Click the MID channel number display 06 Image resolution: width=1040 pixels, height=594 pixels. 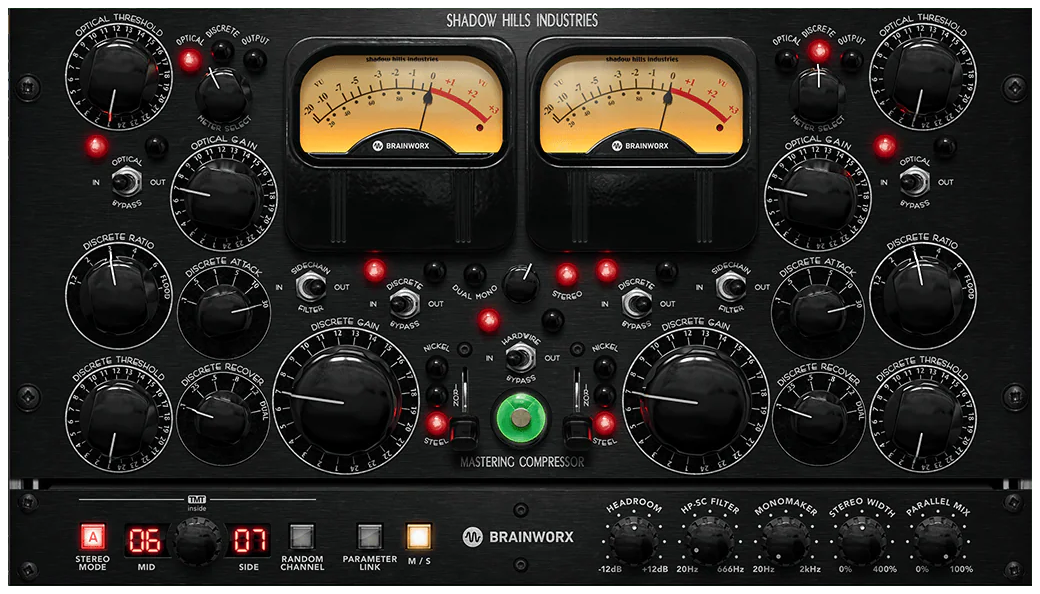(145, 540)
